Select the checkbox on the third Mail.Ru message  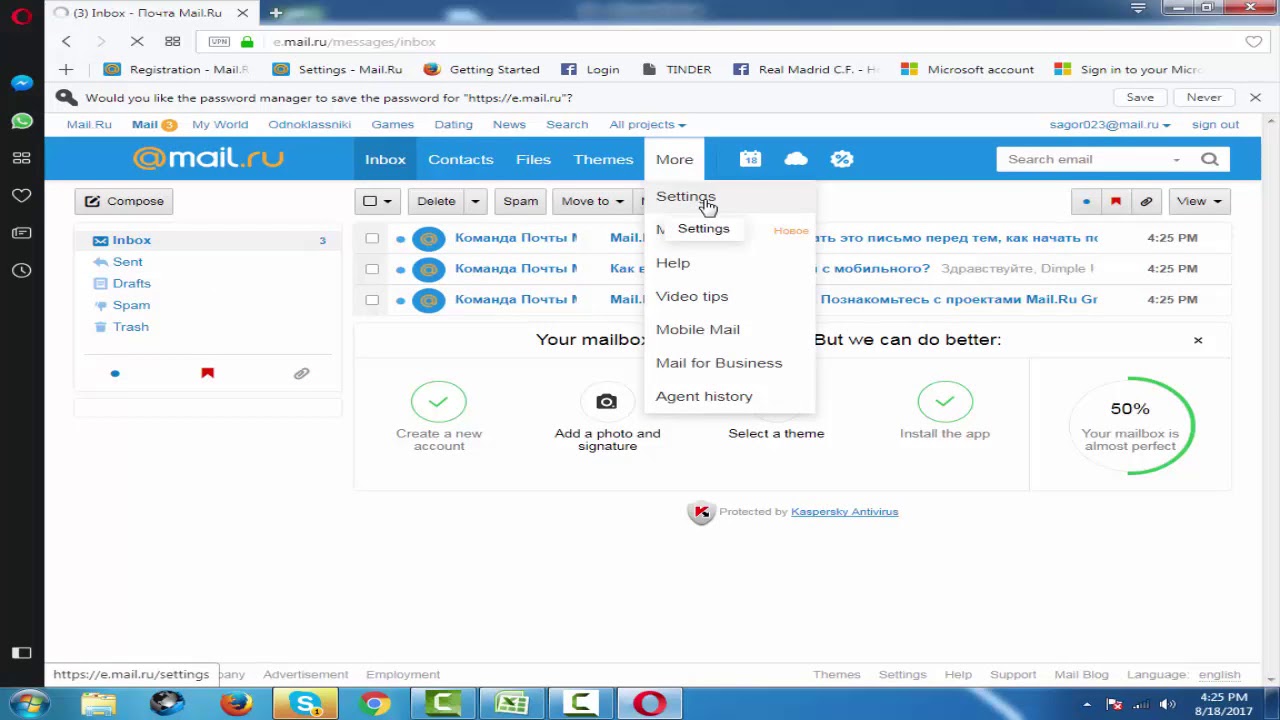coord(371,300)
